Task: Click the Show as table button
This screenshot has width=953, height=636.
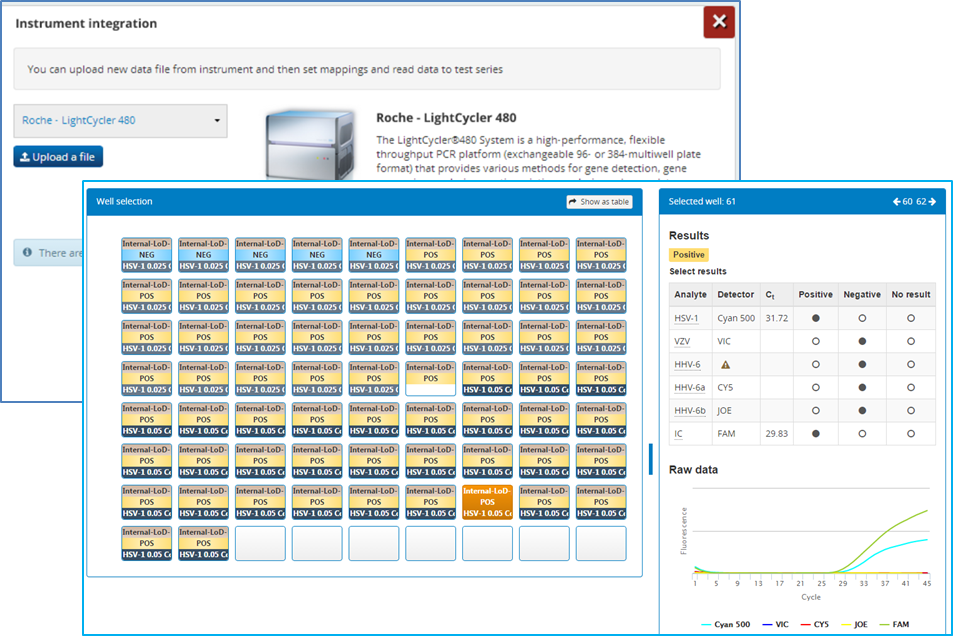Action: pyautogui.click(x=599, y=202)
